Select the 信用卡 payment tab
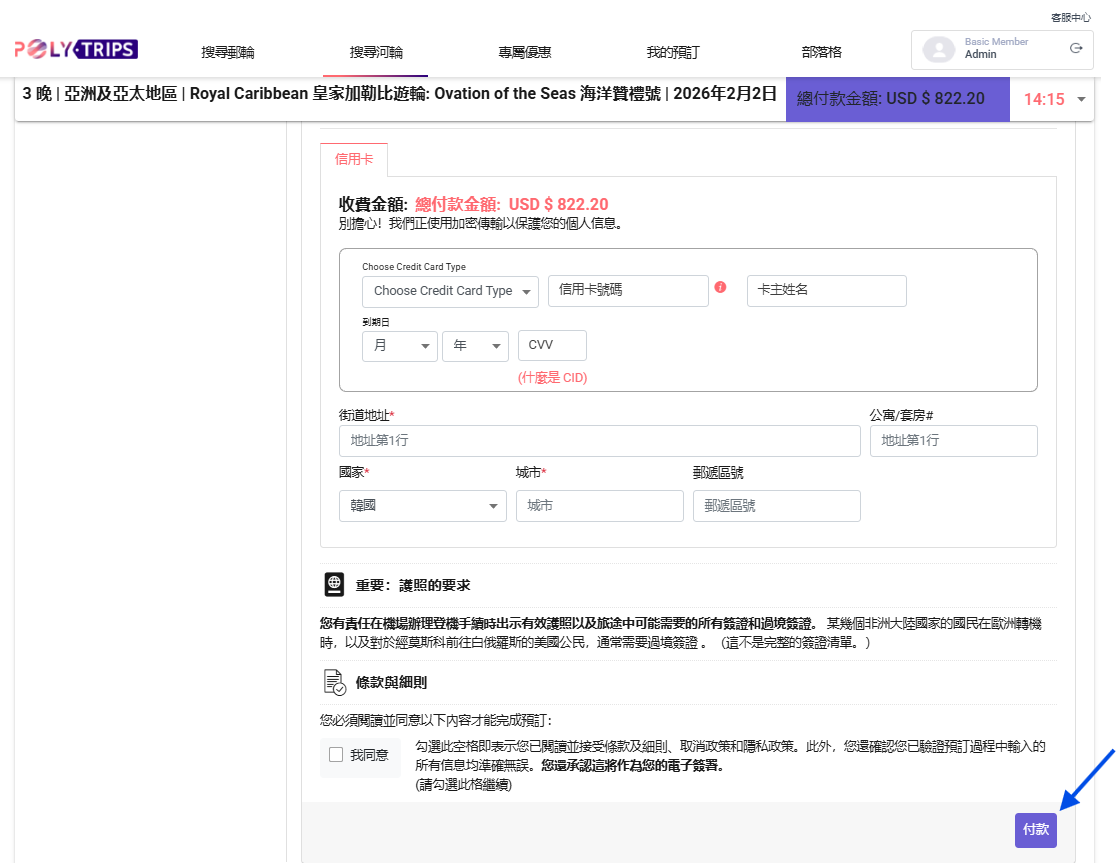The height and width of the screenshot is (863, 1116). [354, 159]
